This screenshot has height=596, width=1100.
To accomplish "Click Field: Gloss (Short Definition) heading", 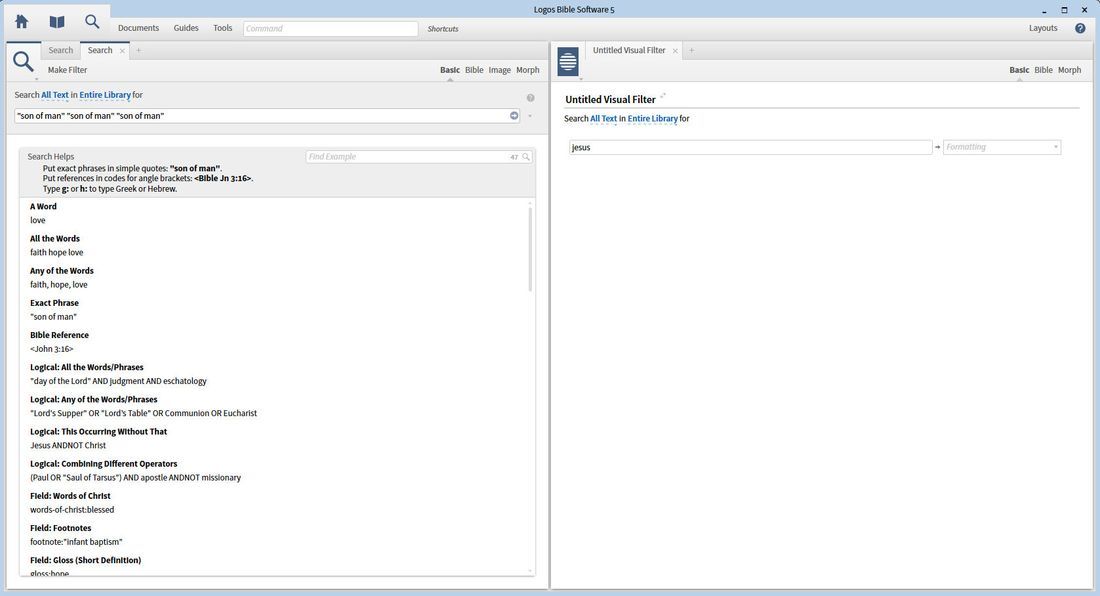I will [x=86, y=560].
